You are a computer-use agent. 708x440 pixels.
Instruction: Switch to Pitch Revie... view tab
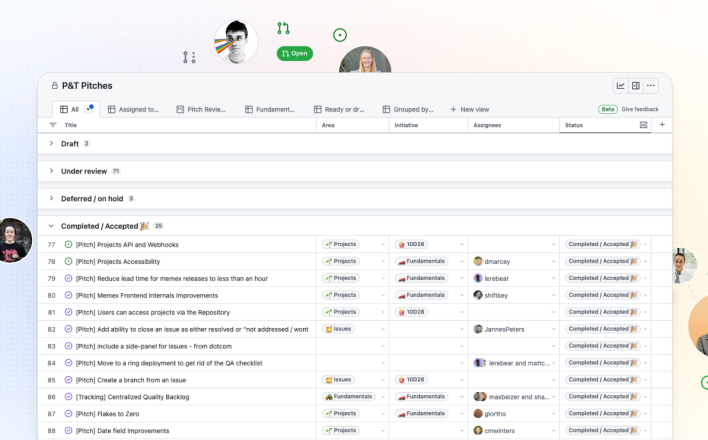[200, 109]
